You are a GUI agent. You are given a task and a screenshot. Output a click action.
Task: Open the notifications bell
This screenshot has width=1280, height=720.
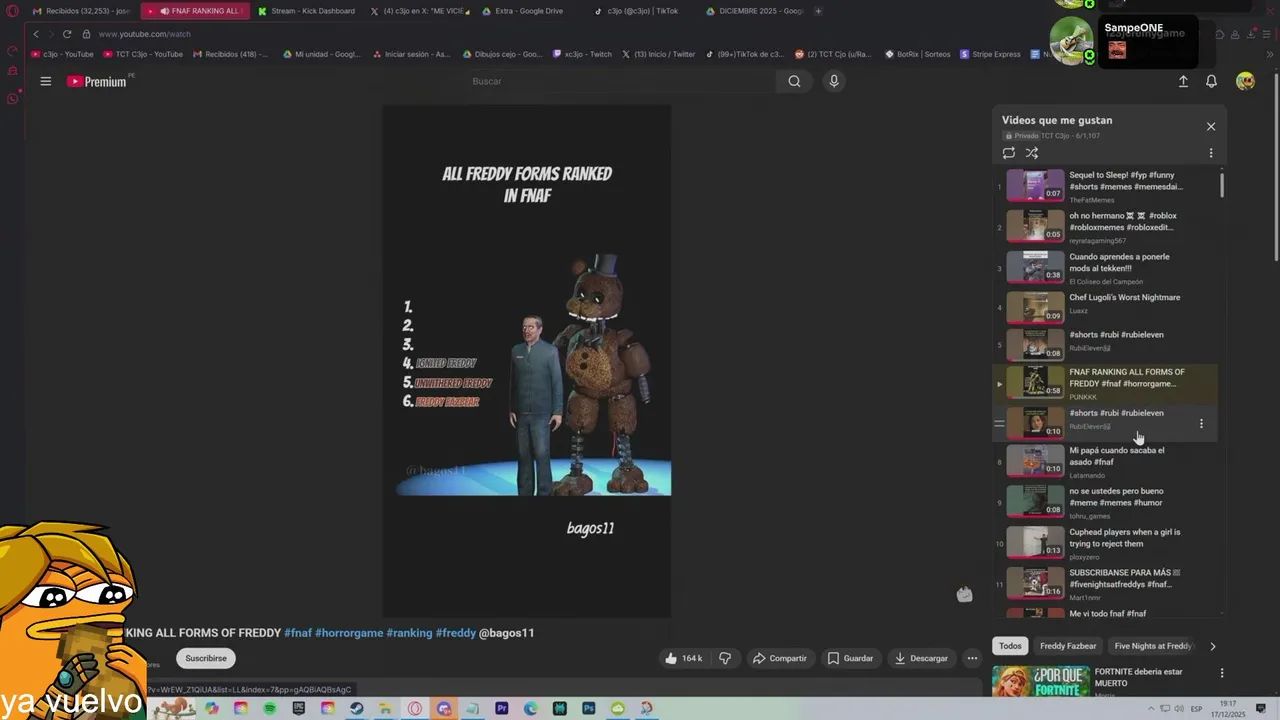[x=1211, y=81]
